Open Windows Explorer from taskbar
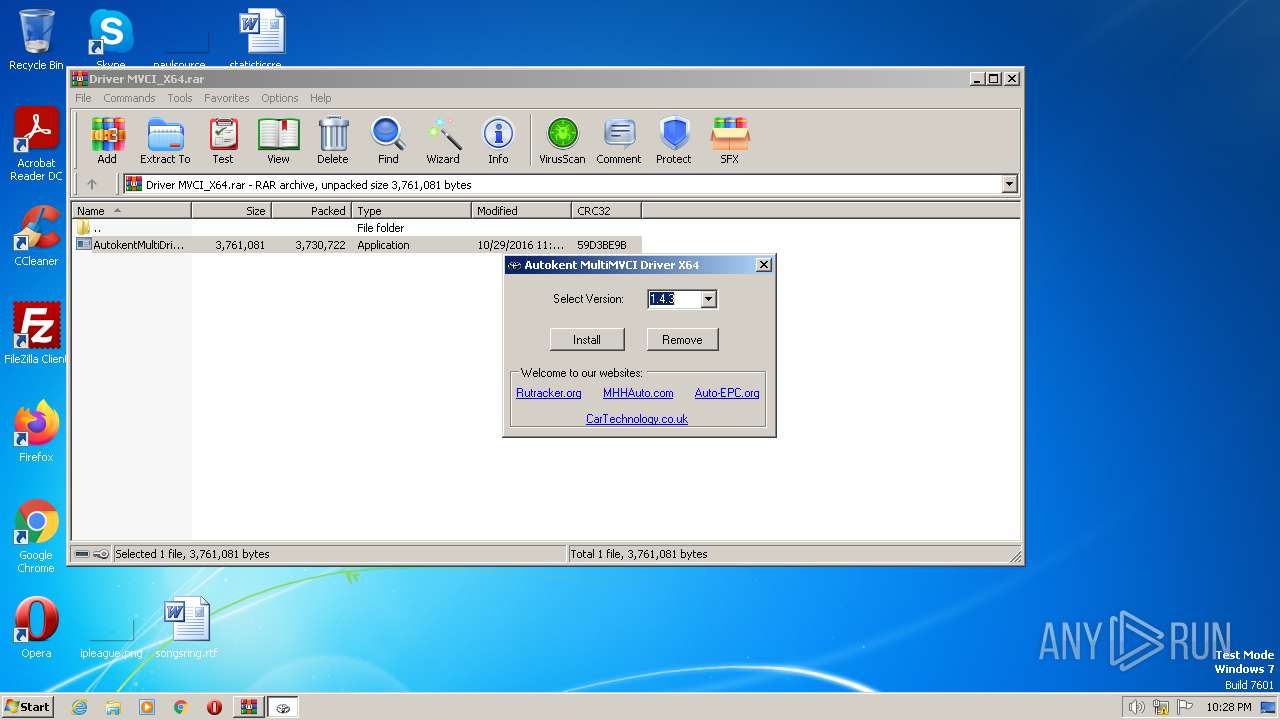This screenshot has height=720, width=1280. [113, 707]
